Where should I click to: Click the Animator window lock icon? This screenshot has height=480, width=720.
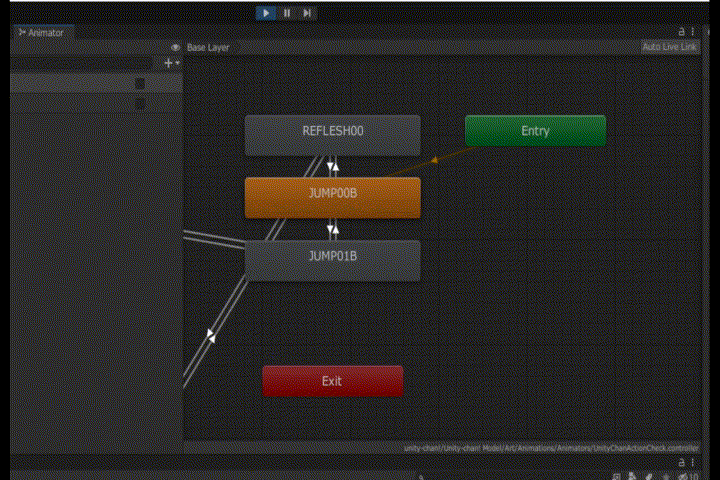tap(681, 32)
